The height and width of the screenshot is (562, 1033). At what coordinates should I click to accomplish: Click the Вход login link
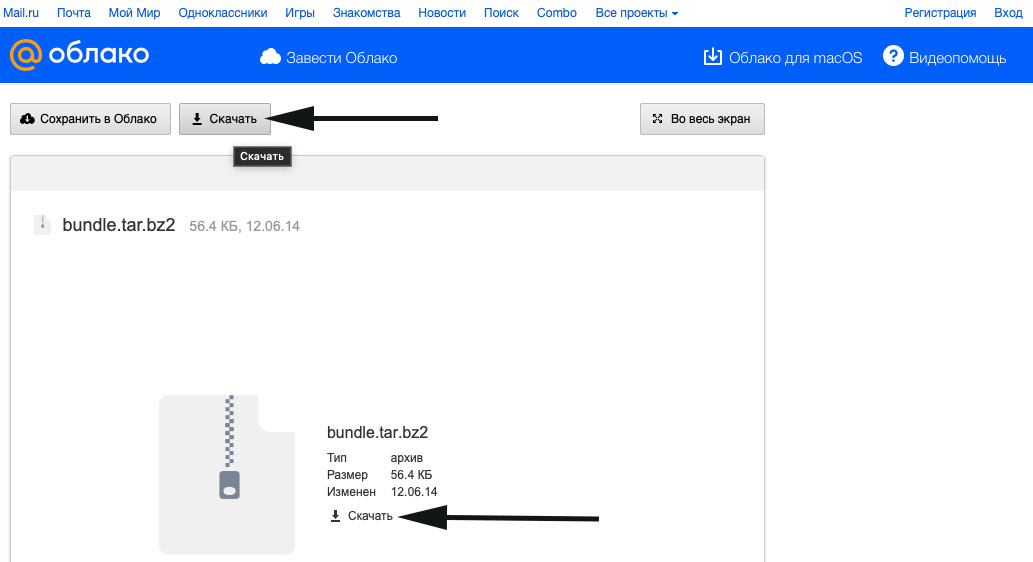(x=1008, y=13)
